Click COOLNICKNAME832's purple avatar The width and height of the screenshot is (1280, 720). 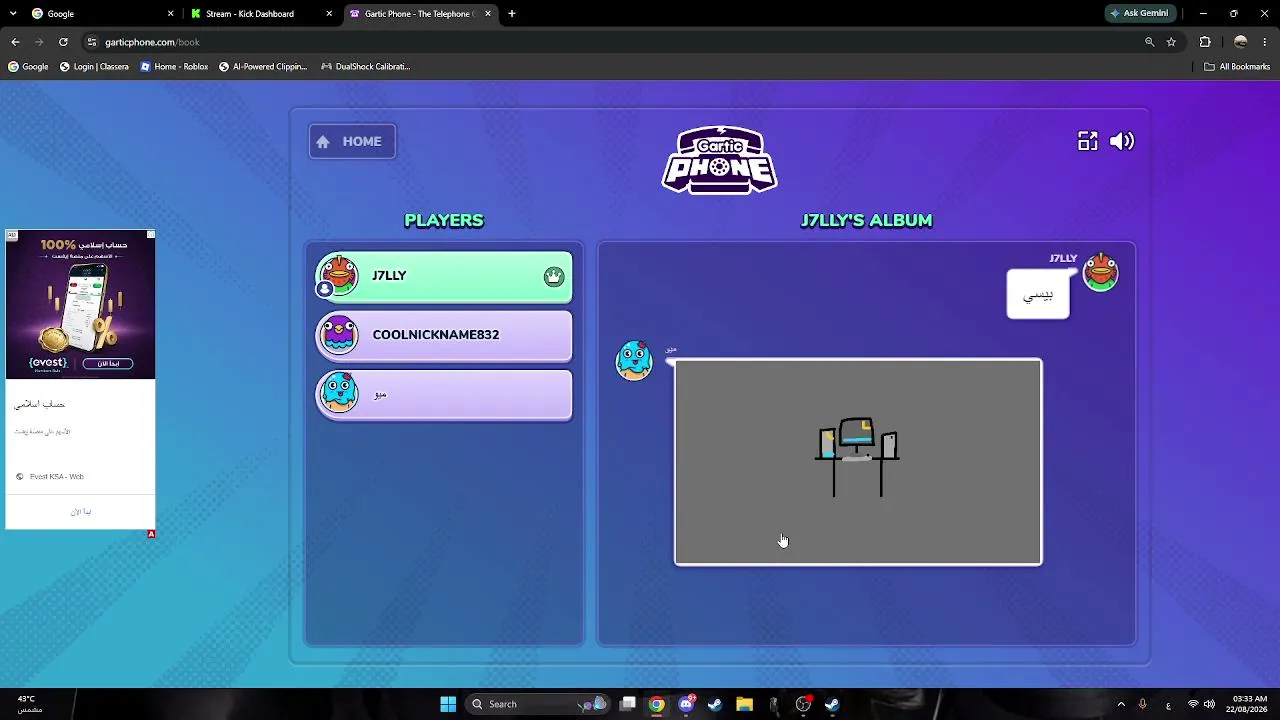[339, 334]
